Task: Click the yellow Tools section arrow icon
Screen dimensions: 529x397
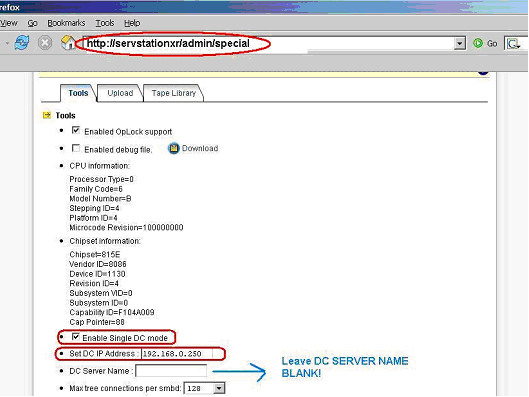Action: pyautogui.click(x=47, y=115)
